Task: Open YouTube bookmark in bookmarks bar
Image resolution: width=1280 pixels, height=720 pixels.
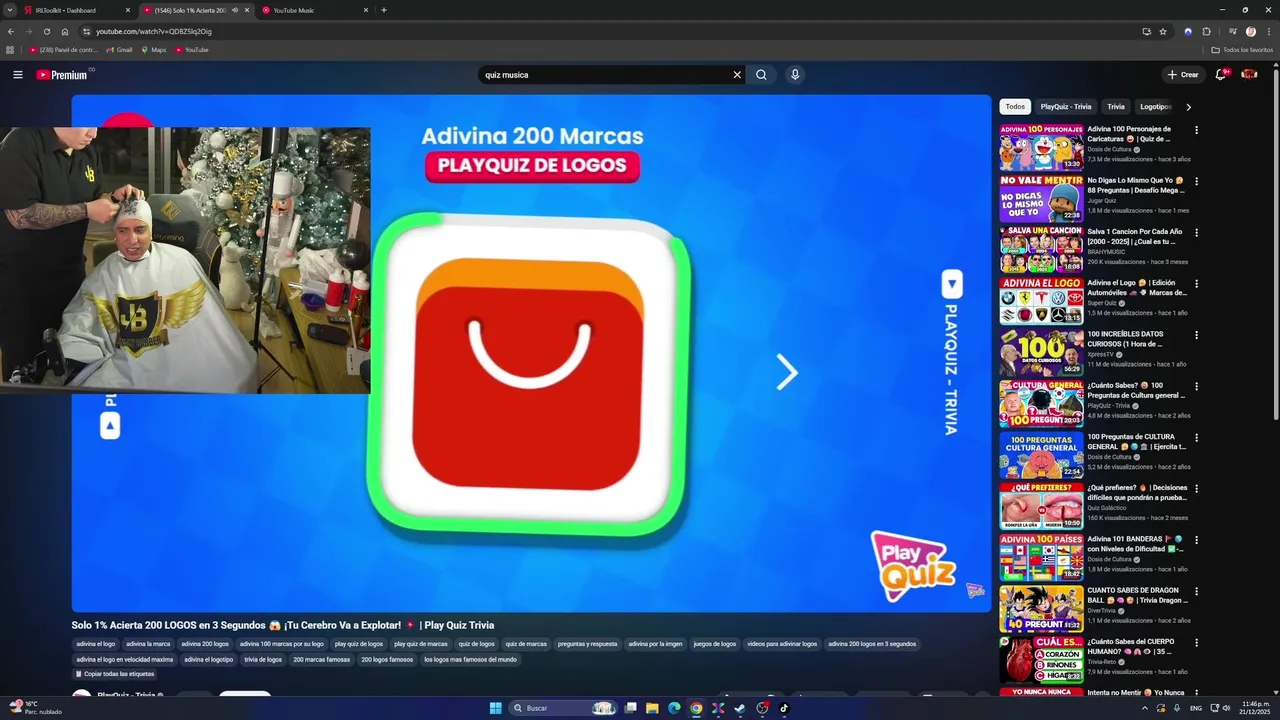Action: (x=192, y=49)
